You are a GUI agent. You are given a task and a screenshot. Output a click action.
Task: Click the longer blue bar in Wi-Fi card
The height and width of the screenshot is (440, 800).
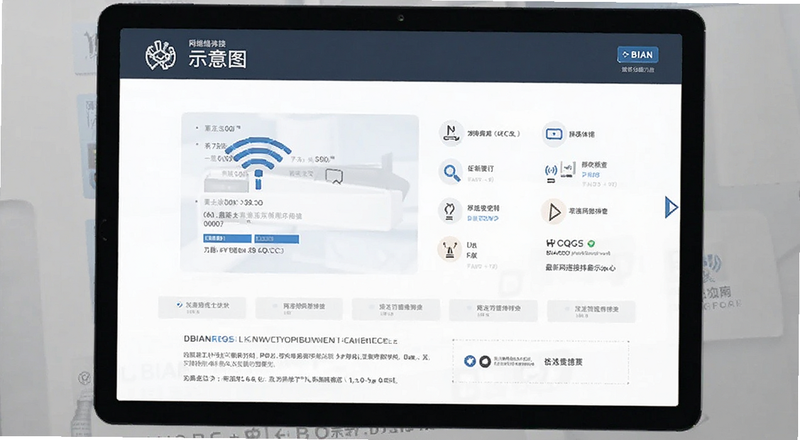[227, 238]
